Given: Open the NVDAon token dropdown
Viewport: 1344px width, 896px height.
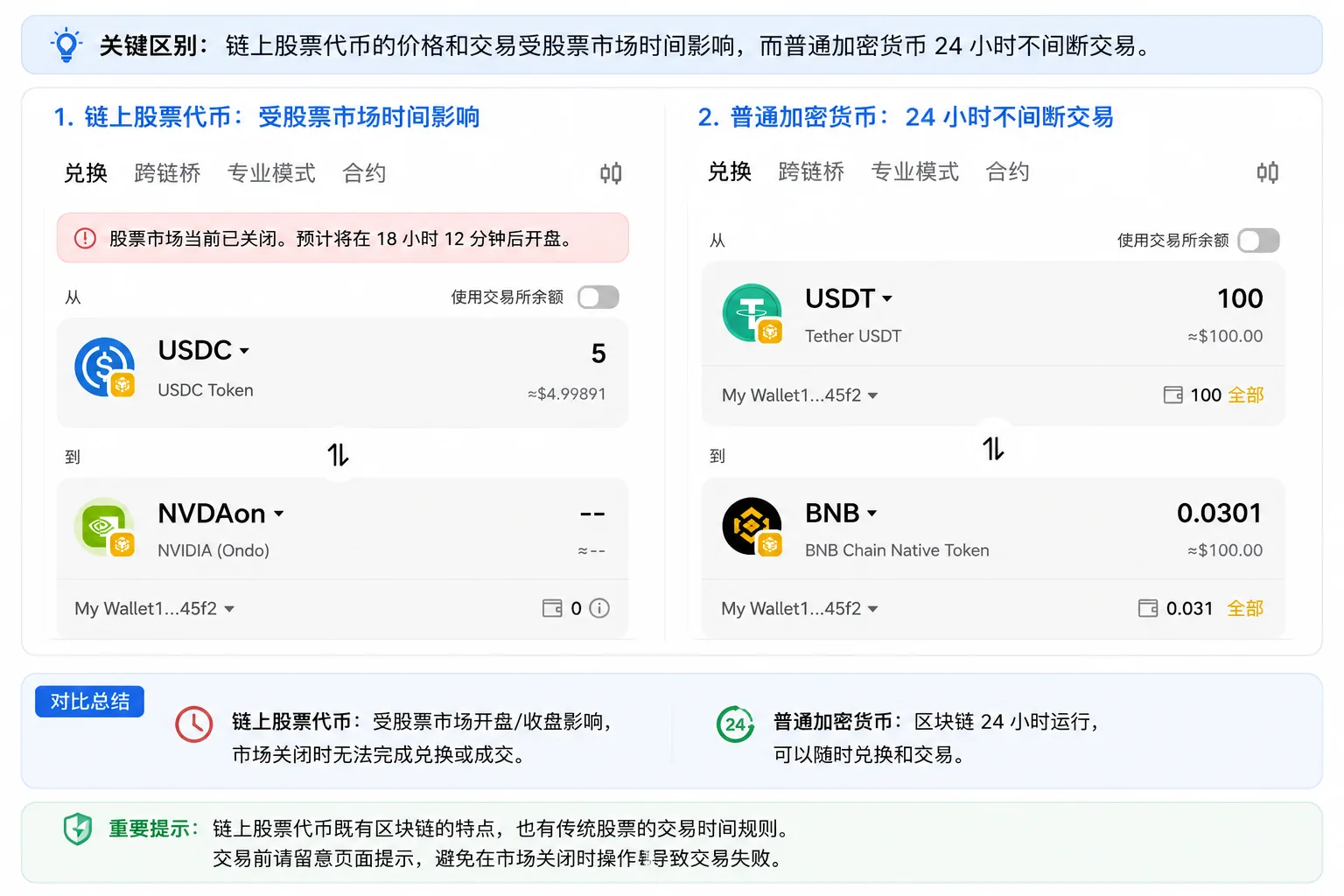Looking at the screenshot, I should pyautogui.click(x=220, y=514).
